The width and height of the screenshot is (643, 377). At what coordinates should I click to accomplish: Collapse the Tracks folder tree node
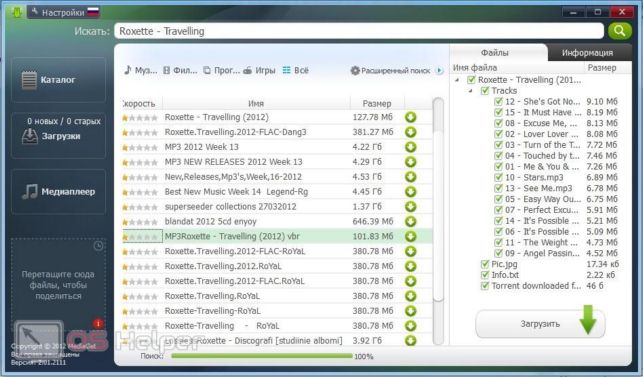coord(471,91)
